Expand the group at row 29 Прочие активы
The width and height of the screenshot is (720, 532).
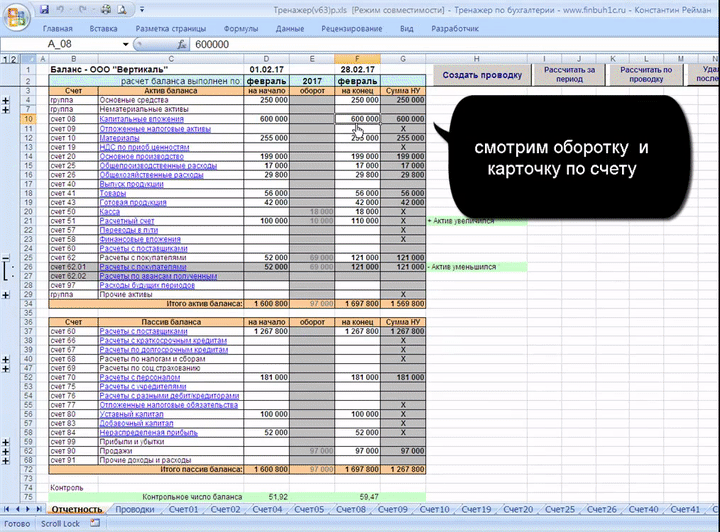(x=7, y=296)
